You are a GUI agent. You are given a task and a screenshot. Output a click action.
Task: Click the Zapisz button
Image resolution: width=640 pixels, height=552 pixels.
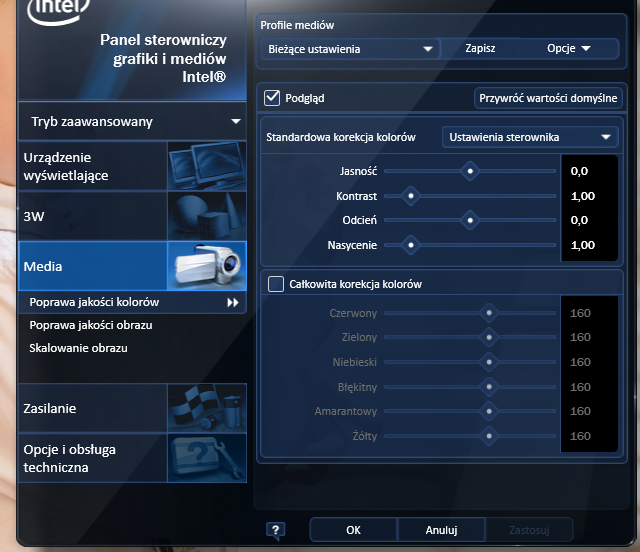pos(480,49)
